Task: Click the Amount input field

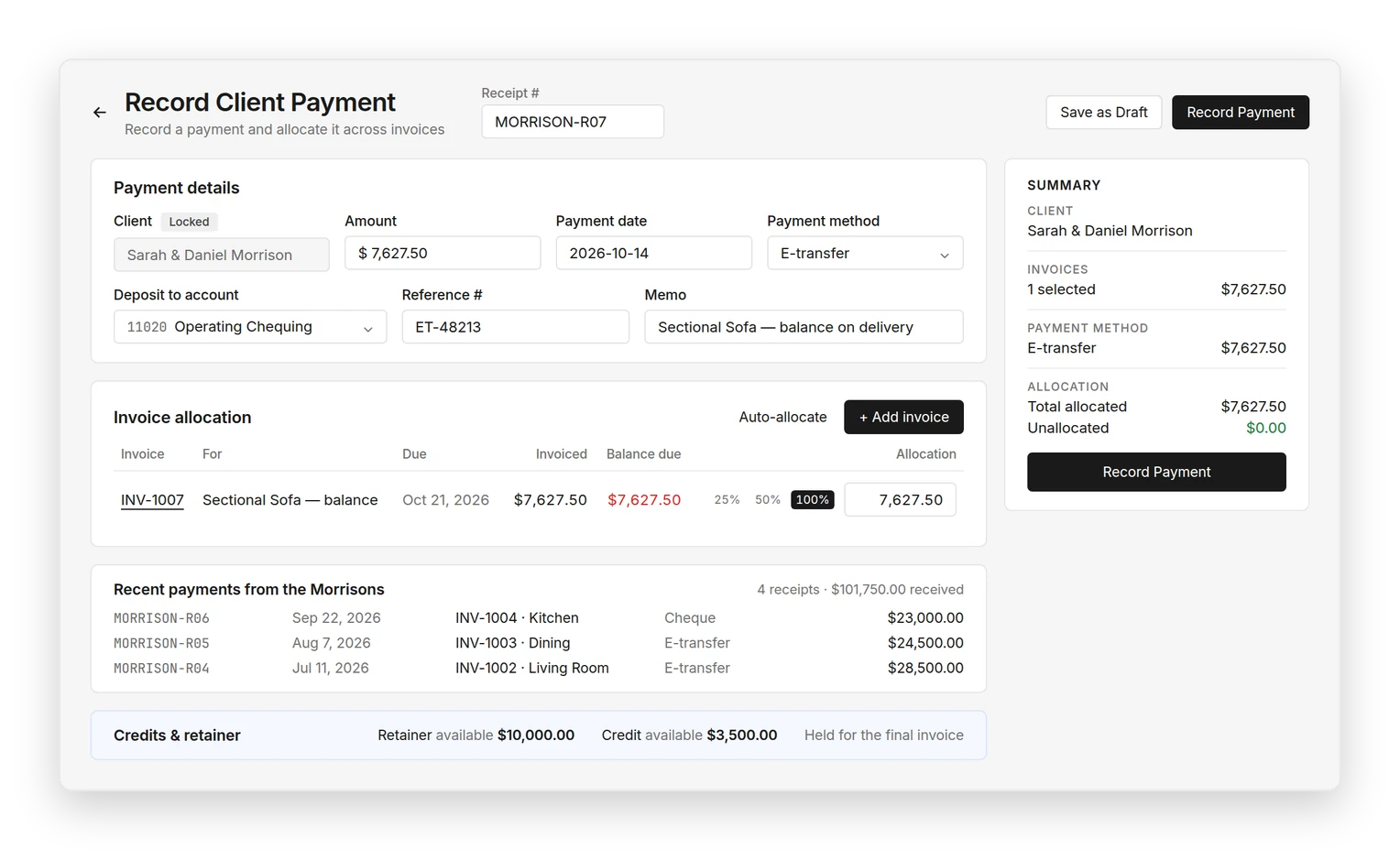Action: coord(443,254)
